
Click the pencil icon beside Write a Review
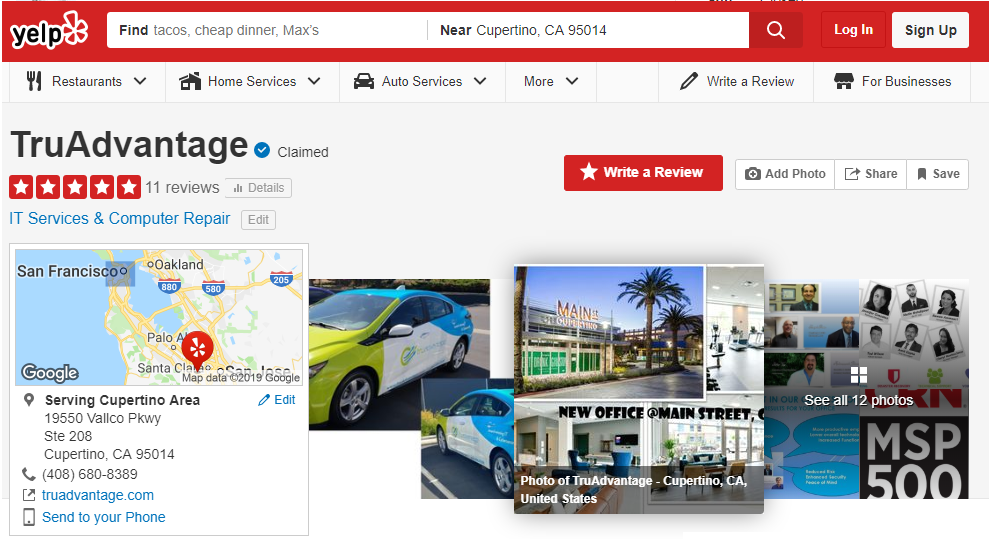[688, 81]
